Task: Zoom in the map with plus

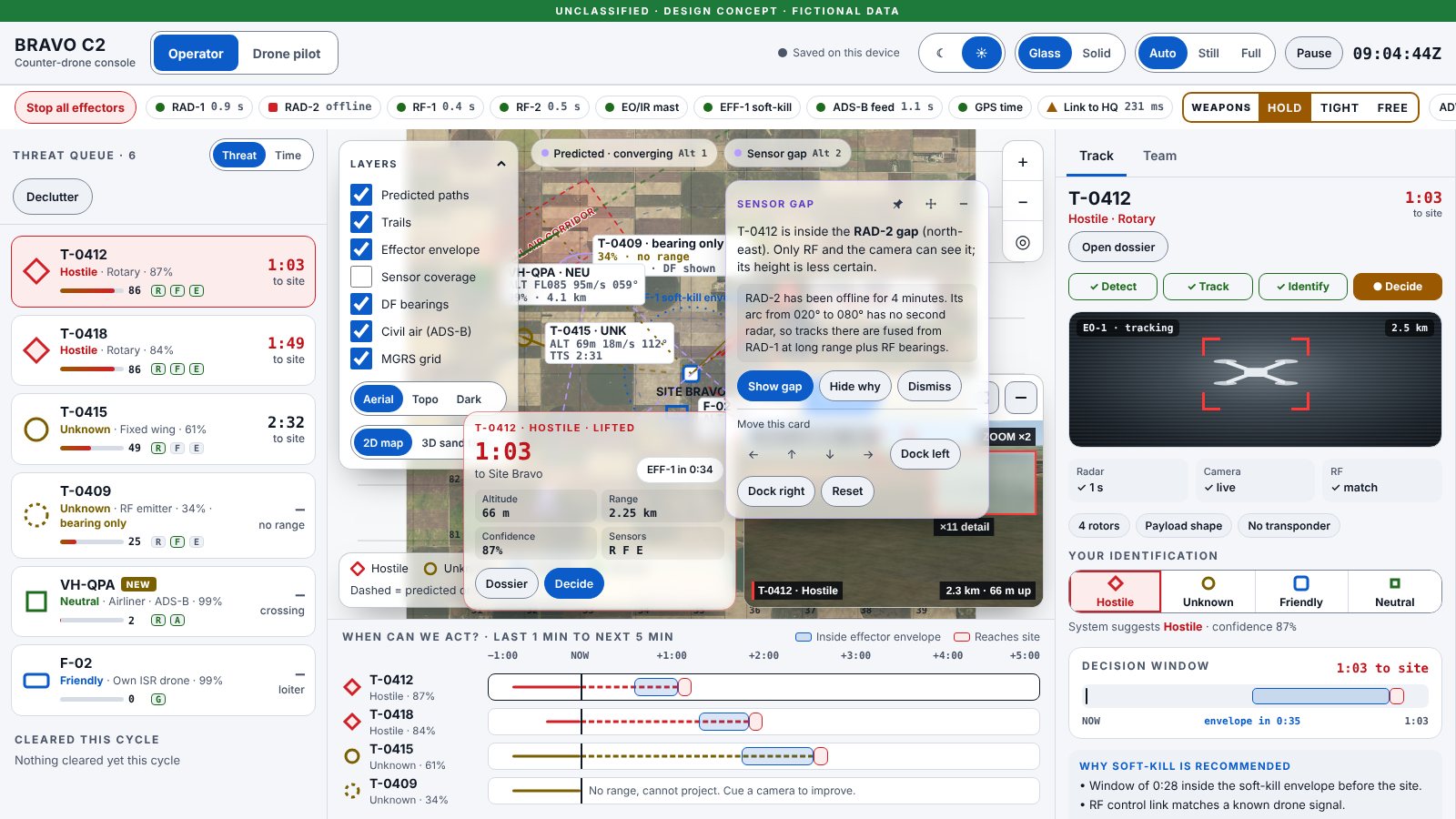Action: pos(1023,162)
